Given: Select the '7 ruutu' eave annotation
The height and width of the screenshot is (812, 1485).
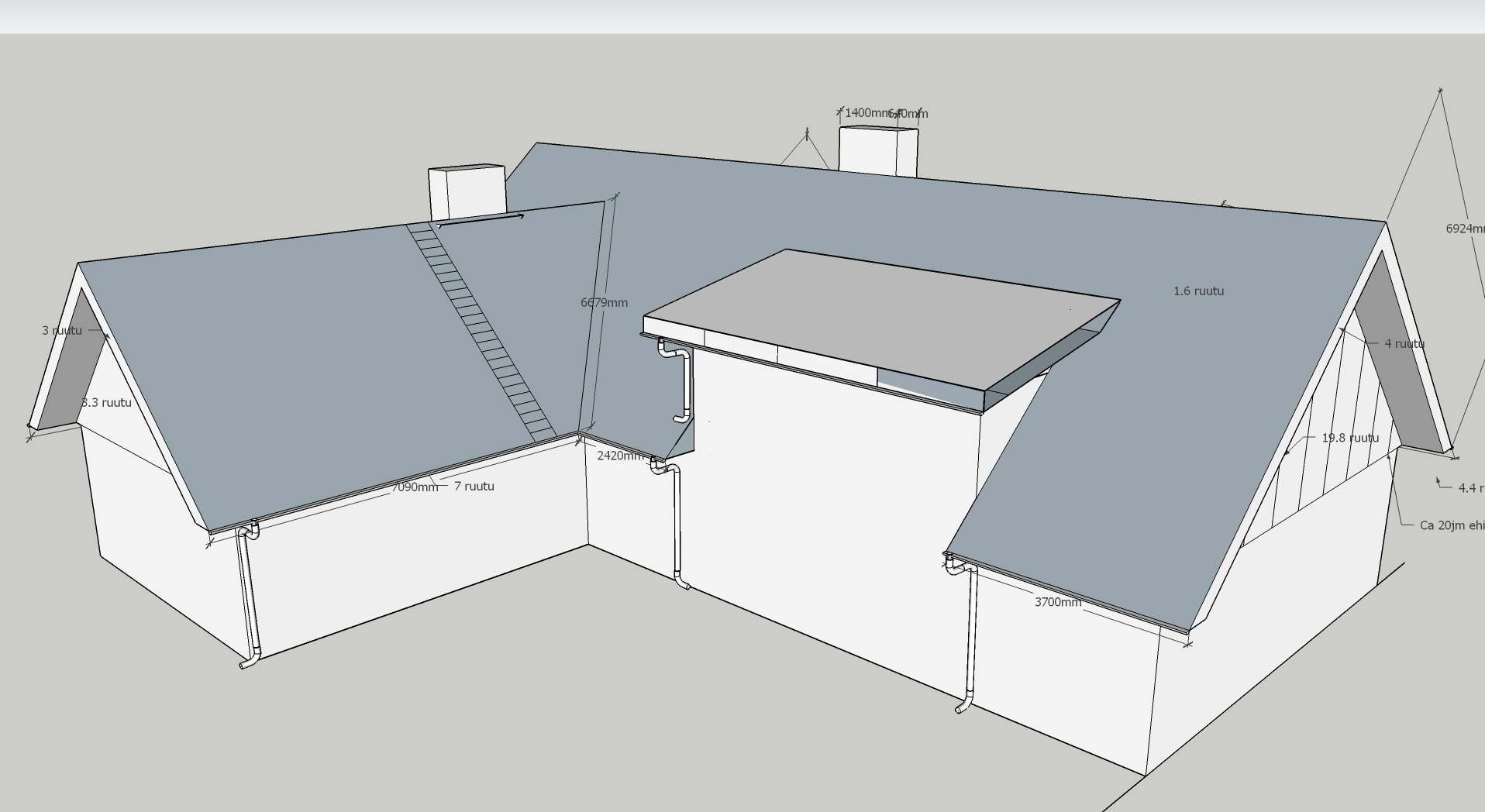Looking at the screenshot, I should [x=474, y=487].
